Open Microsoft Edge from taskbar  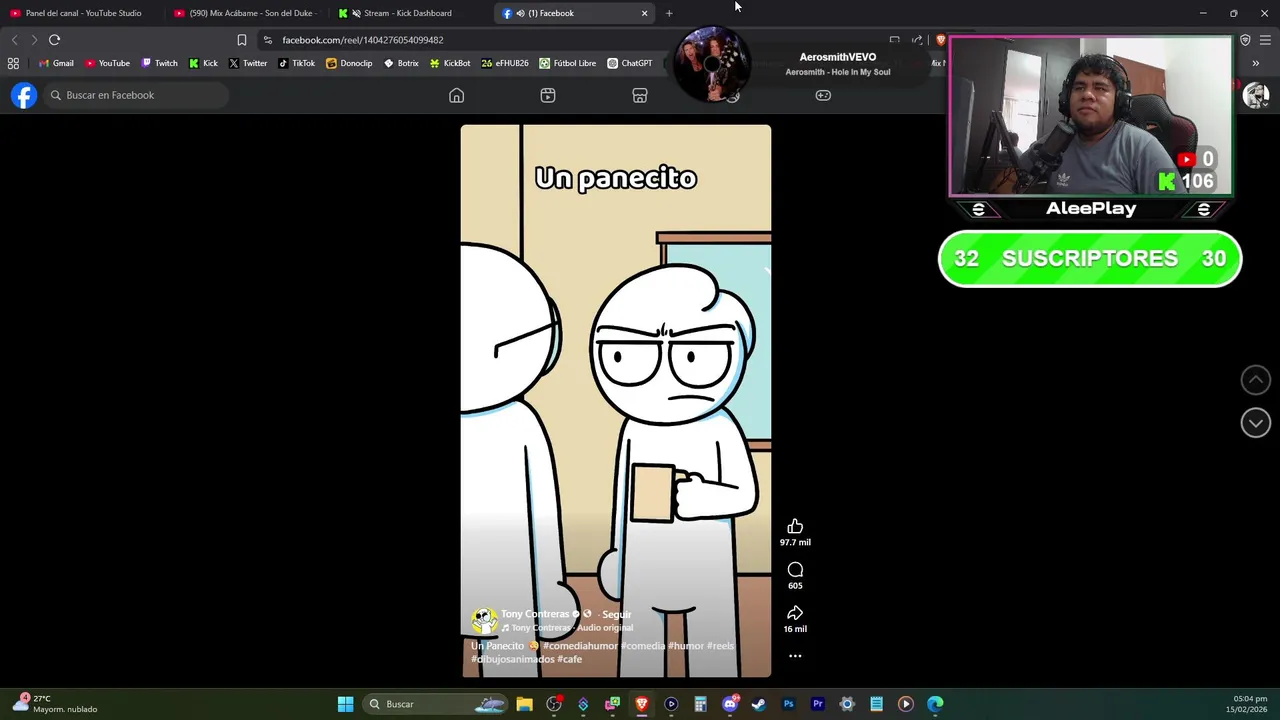click(x=935, y=704)
